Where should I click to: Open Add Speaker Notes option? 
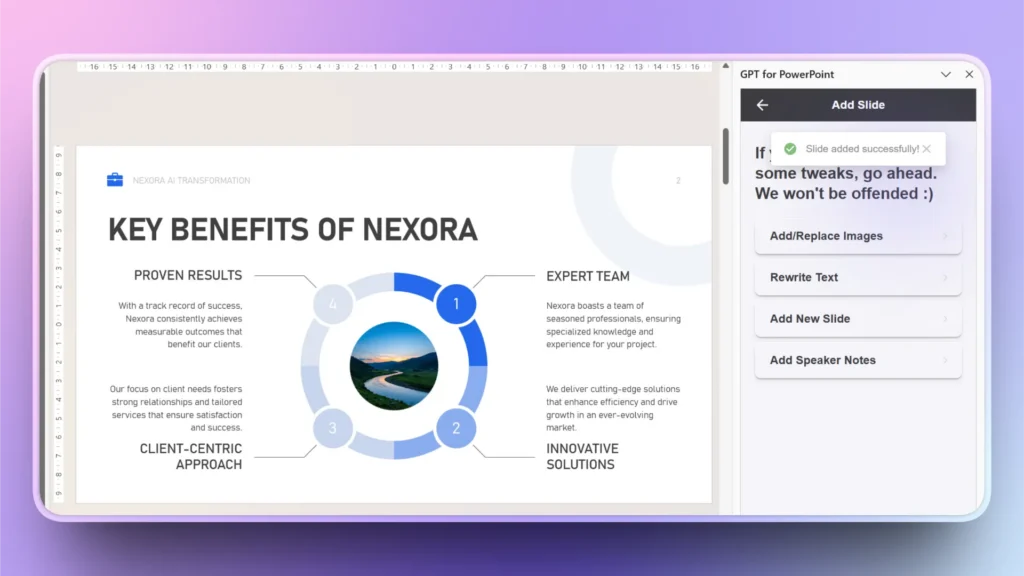click(858, 360)
